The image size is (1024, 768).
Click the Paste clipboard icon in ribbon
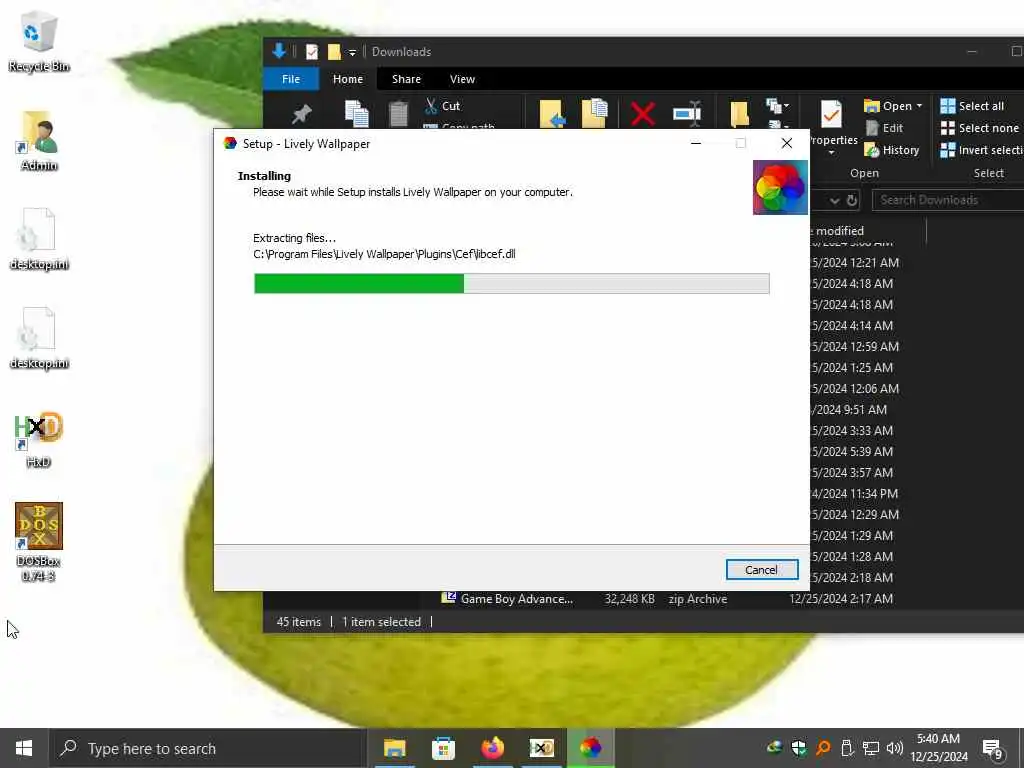pos(398,114)
